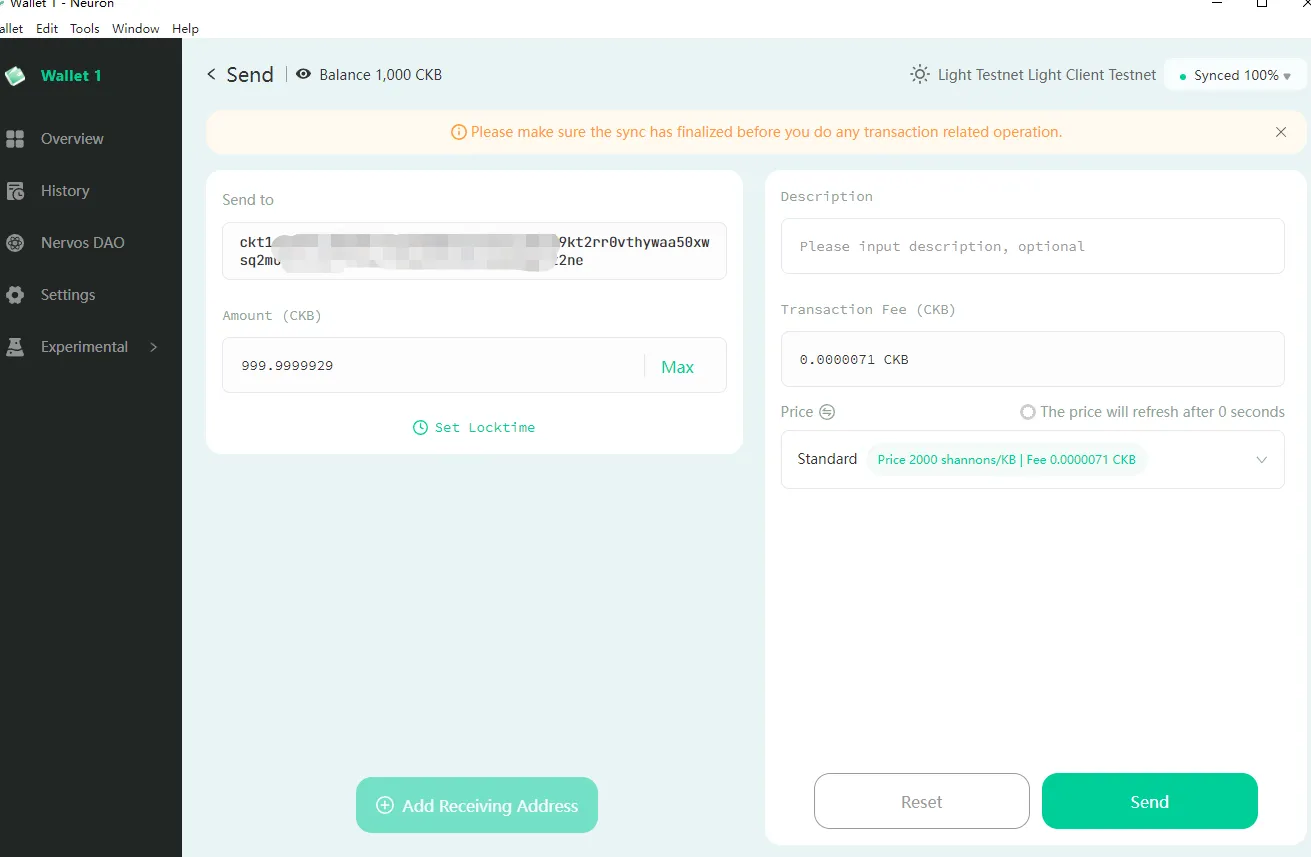Screen dimensions: 1311x857
Task: Dismiss the sync warning banner
Action: [x=1281, y=132]
